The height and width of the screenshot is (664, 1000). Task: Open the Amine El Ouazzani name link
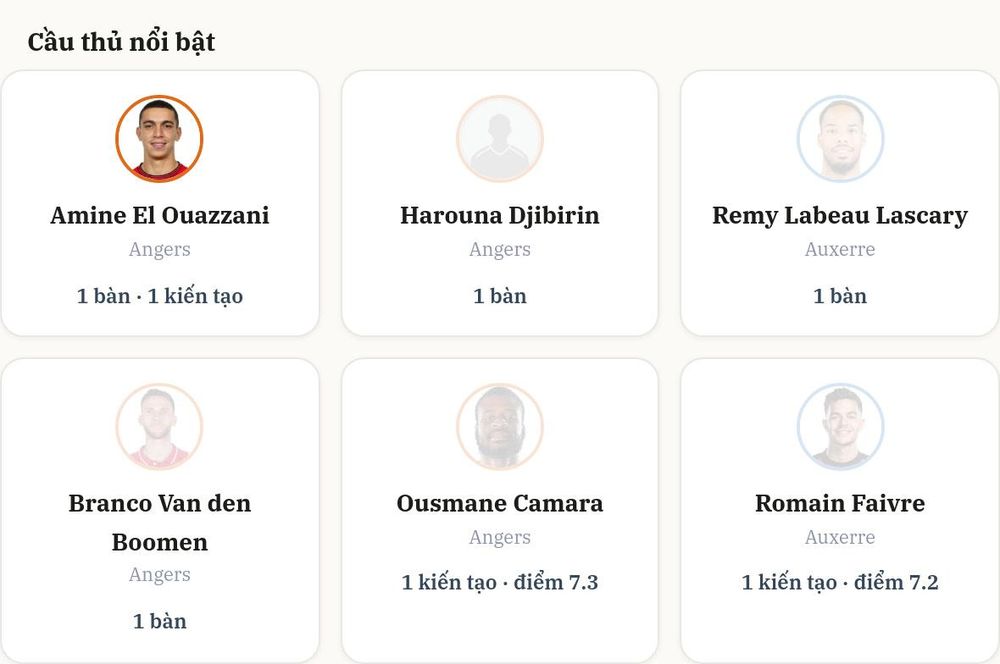coord(159,216)
